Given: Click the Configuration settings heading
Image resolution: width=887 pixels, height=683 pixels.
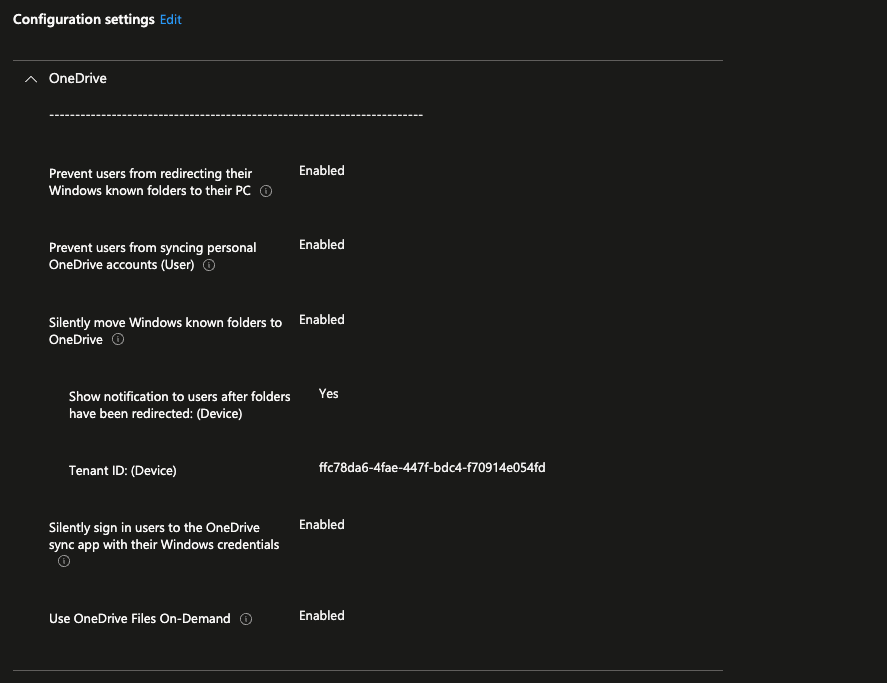Looking at the screenshot, I should 83,19.
